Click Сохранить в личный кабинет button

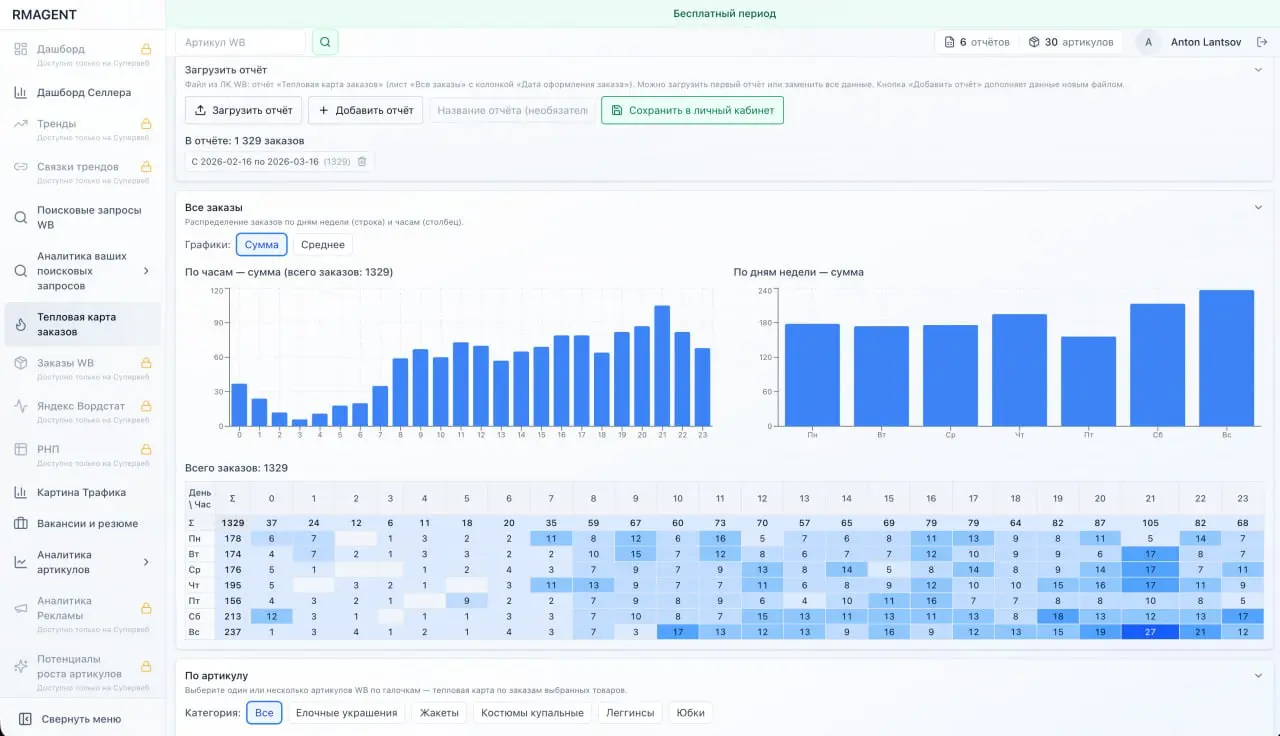[x=692, y=110]
